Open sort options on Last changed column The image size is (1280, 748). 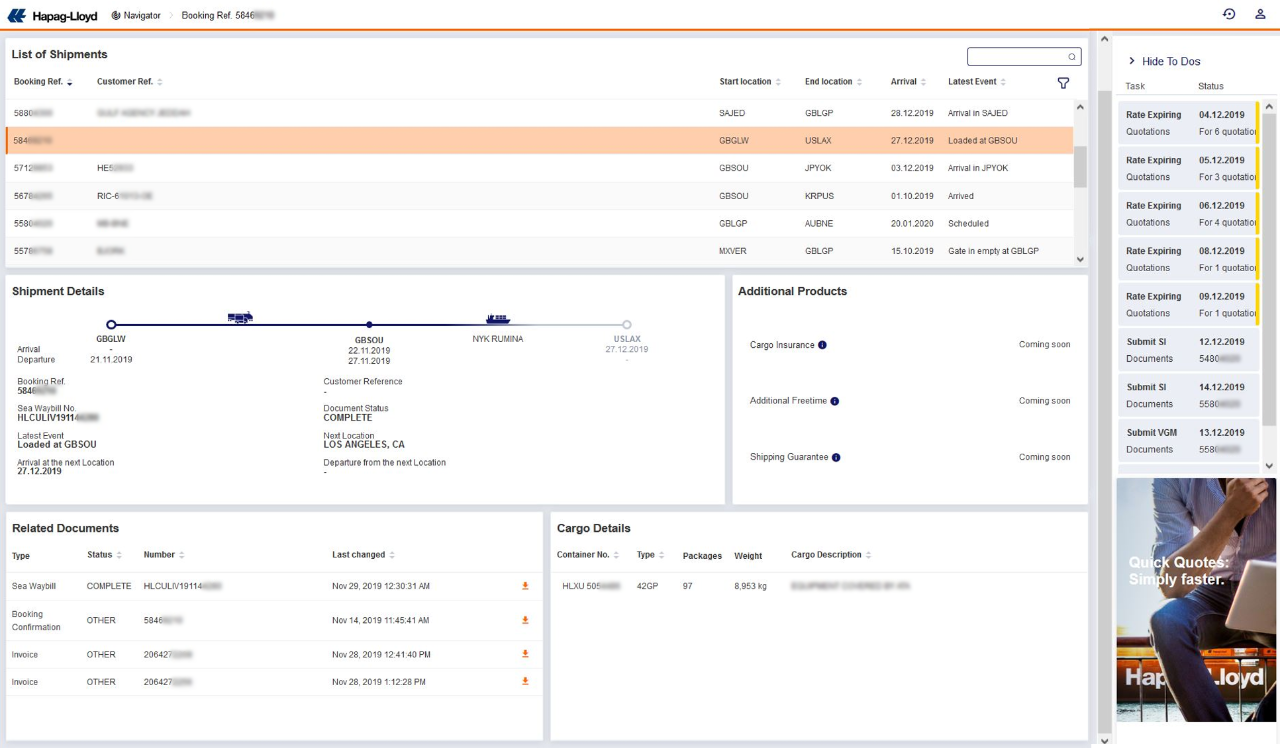point(392,554)
